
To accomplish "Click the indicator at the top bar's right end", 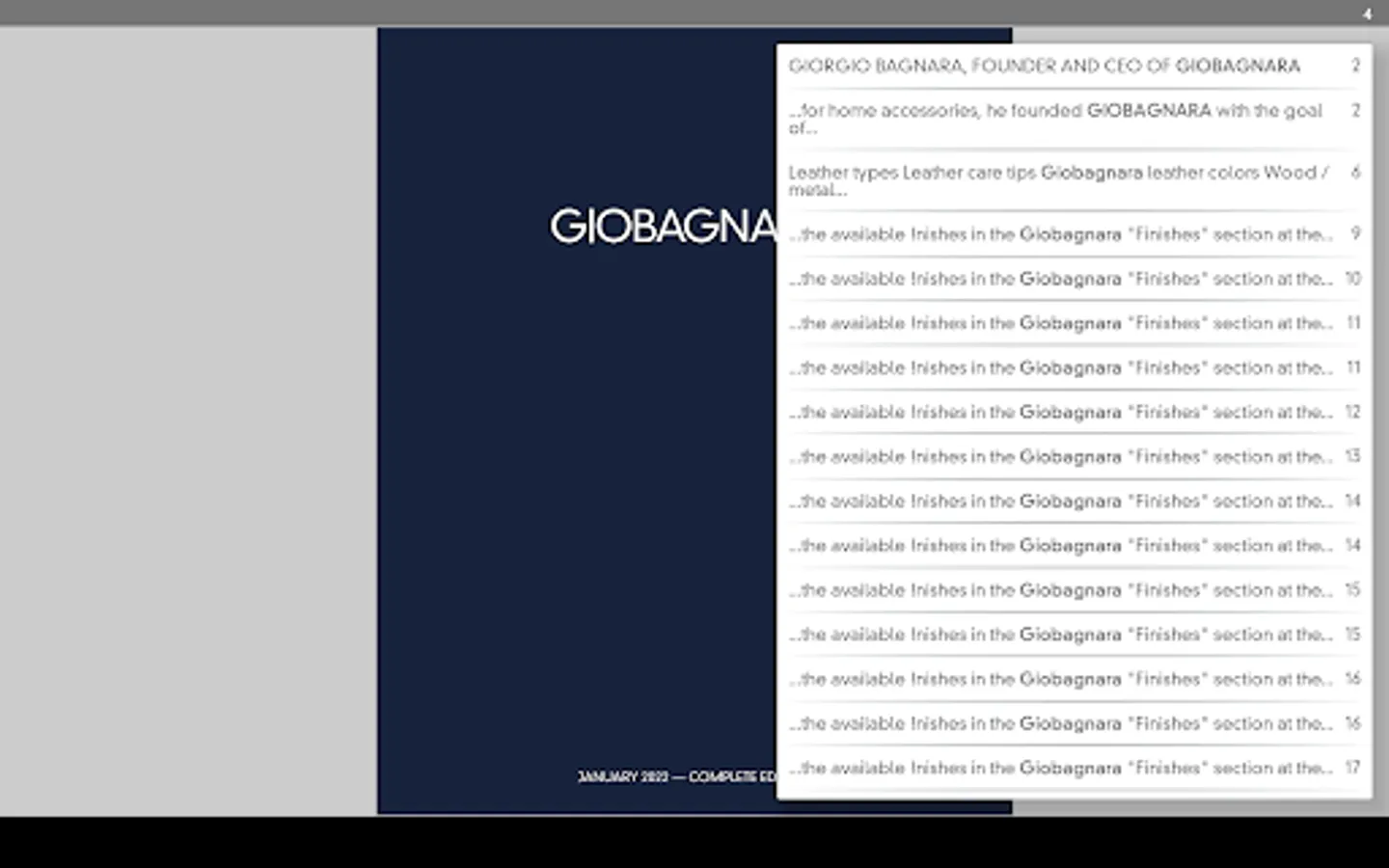I will (1367, 14).
